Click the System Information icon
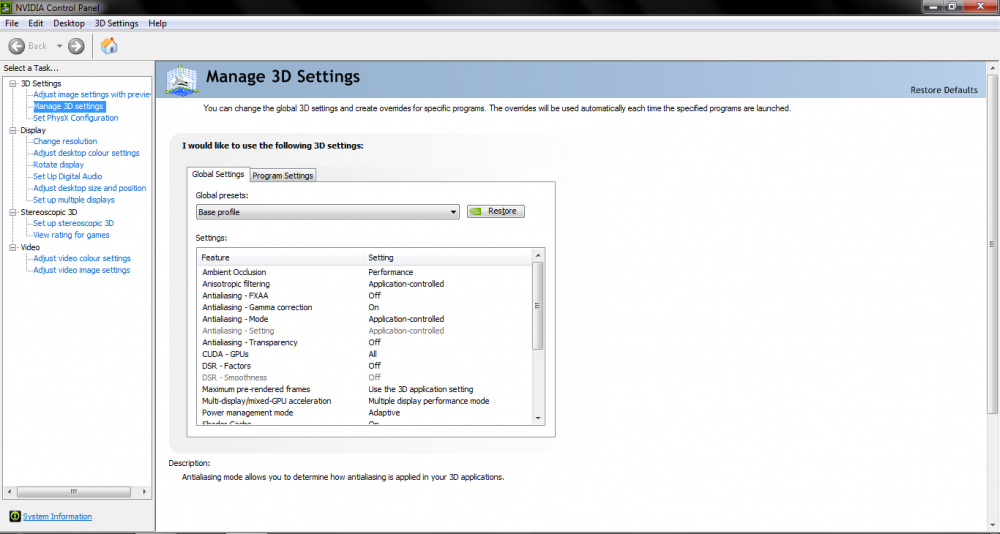 tap(15, 516)
